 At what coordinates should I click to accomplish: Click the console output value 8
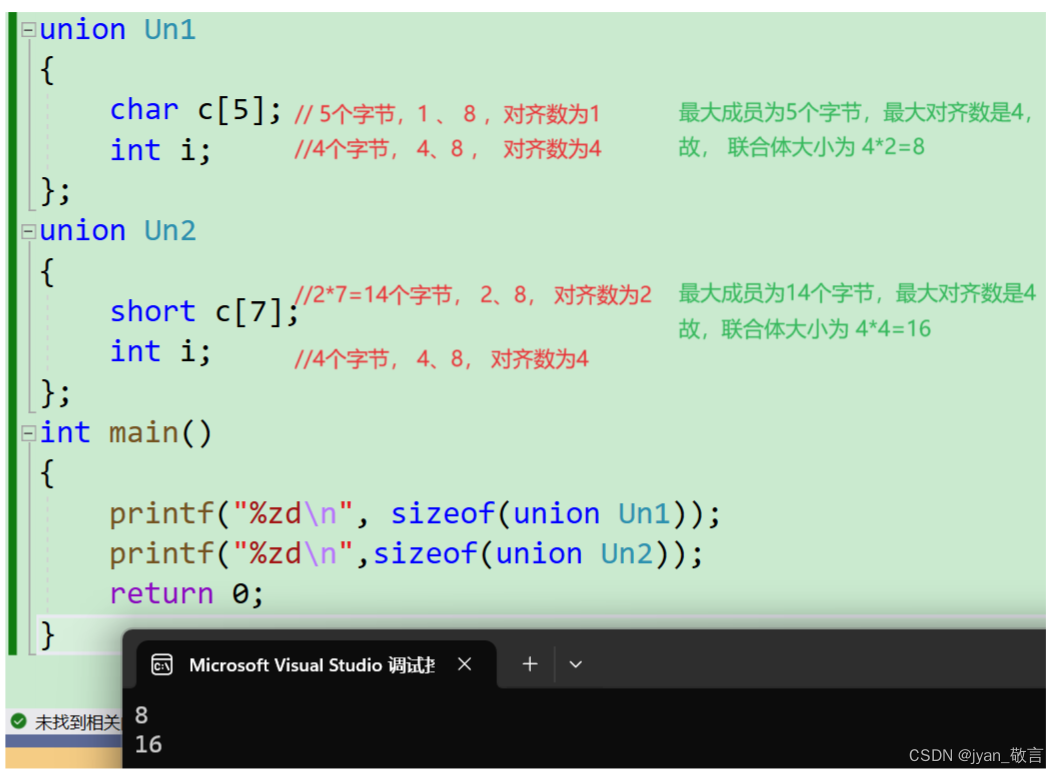click(141, 715)
